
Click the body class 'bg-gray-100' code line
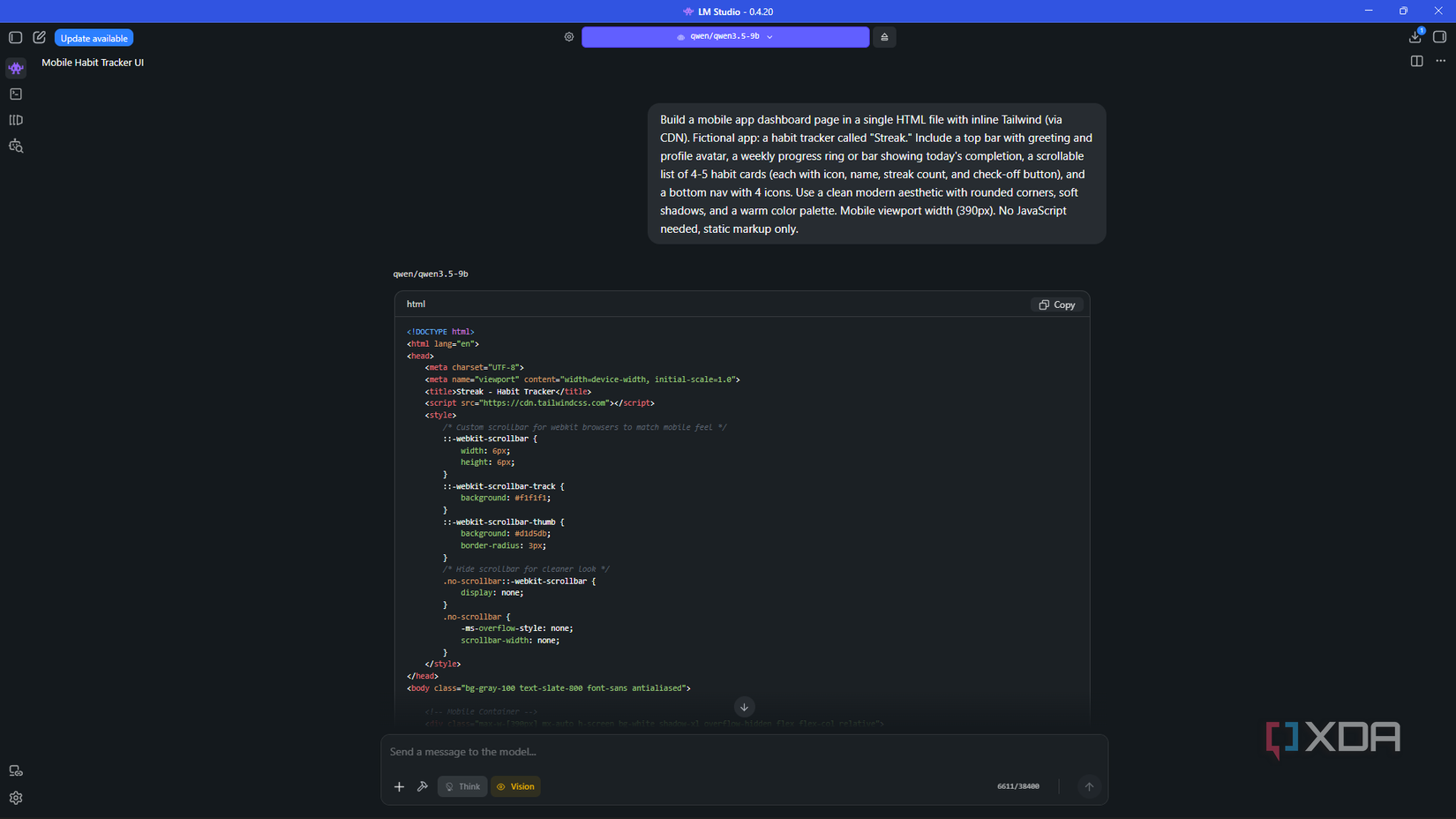click(x=549, y=688)
